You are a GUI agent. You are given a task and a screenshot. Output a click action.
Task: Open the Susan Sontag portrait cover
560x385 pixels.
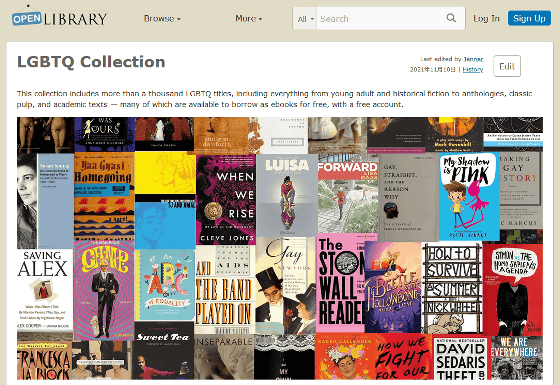coord(45,201)
